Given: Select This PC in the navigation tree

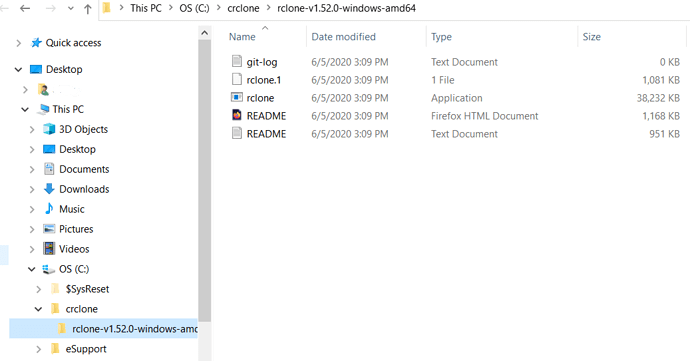Looking at the screenshot, I should coord(68,109).
